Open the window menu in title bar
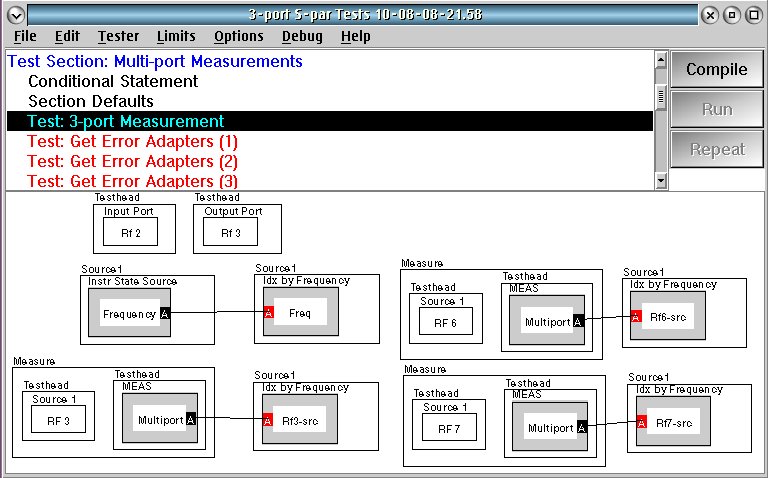Image resolution: width=768 pixels, height=478 pixels. point(16,15)
